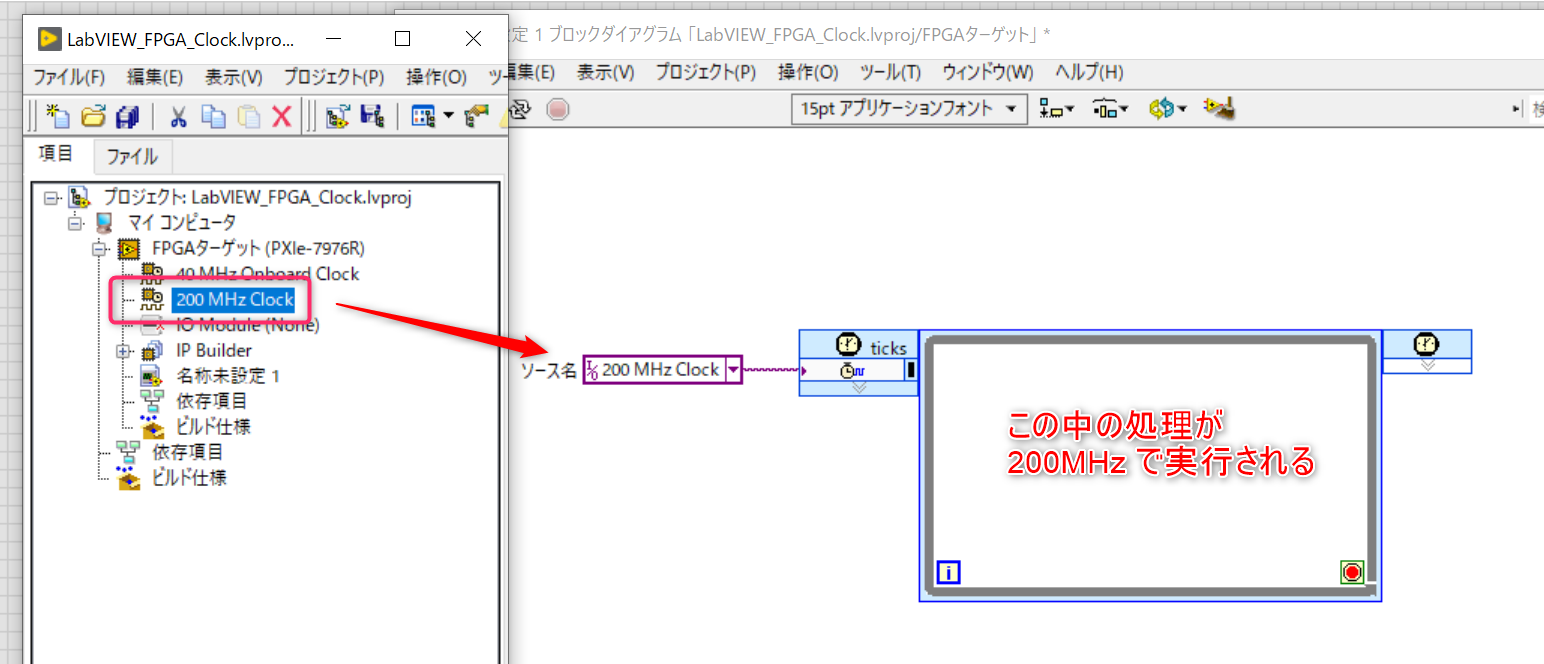Open 表示(V) menu in Project Explorer
This screenshot has width=1544, height=664.
[x=234, y=77]
